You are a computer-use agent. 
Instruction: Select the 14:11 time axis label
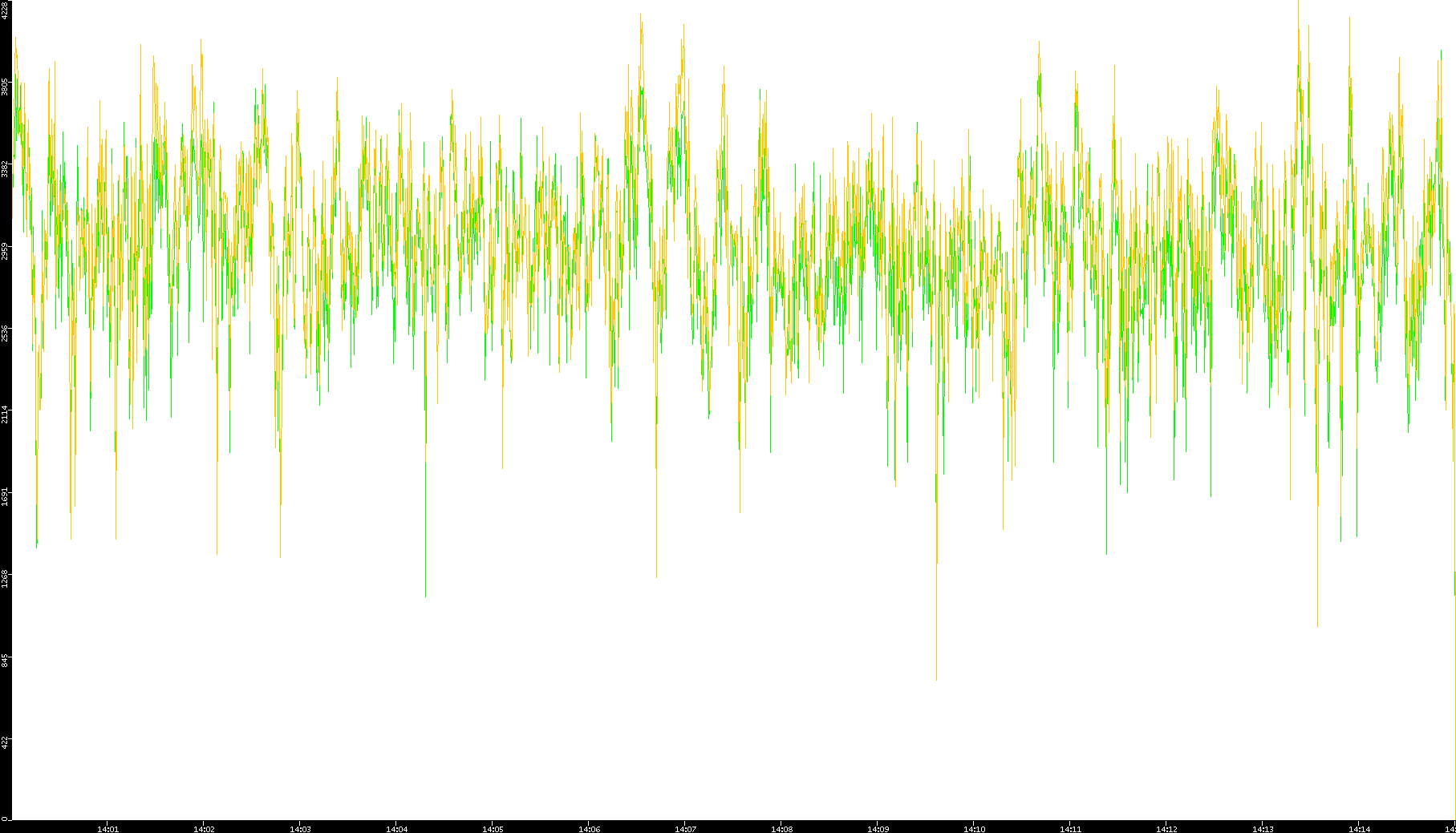click(x=1070, y=829)
